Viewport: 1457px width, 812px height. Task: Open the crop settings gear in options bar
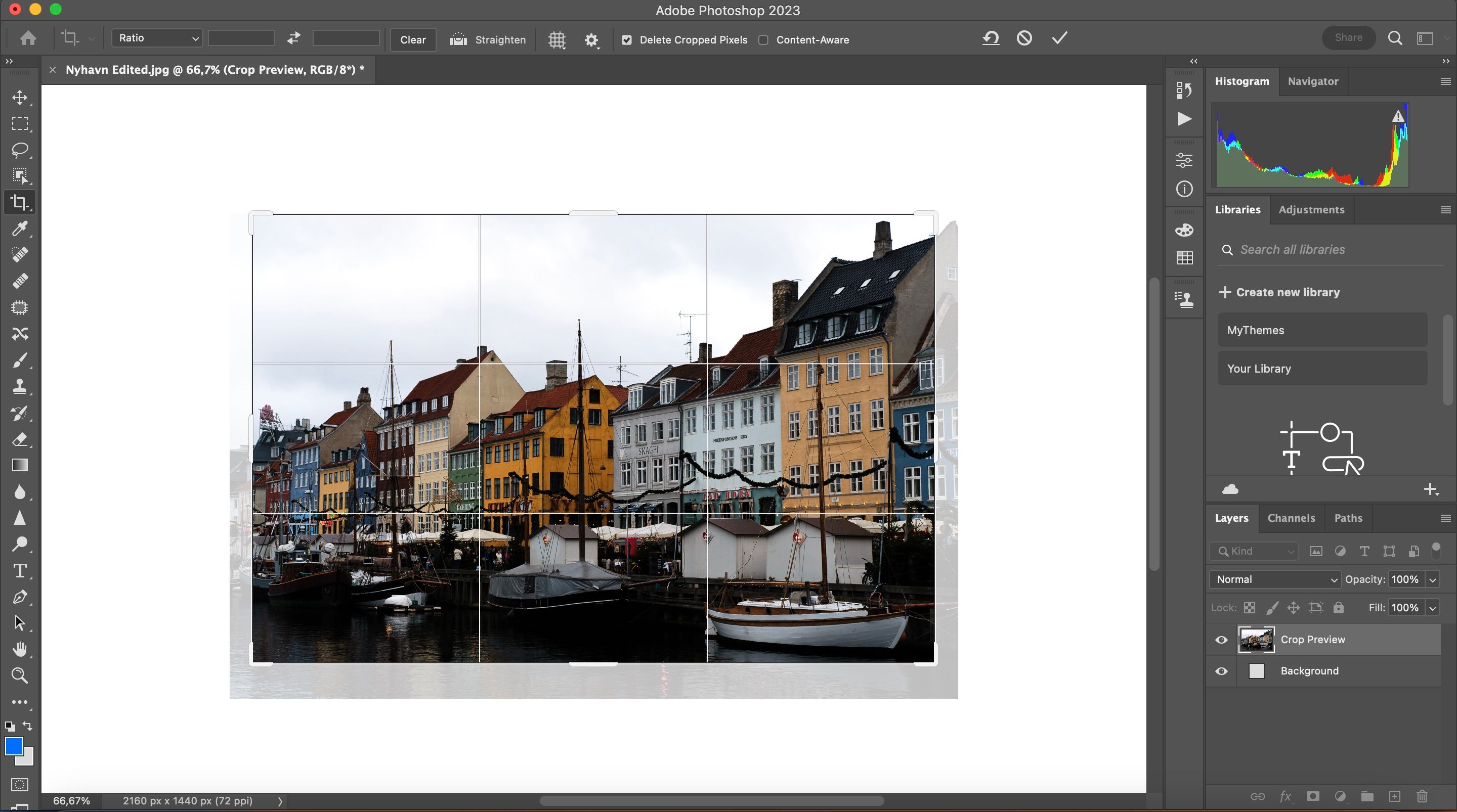[591, 39]
